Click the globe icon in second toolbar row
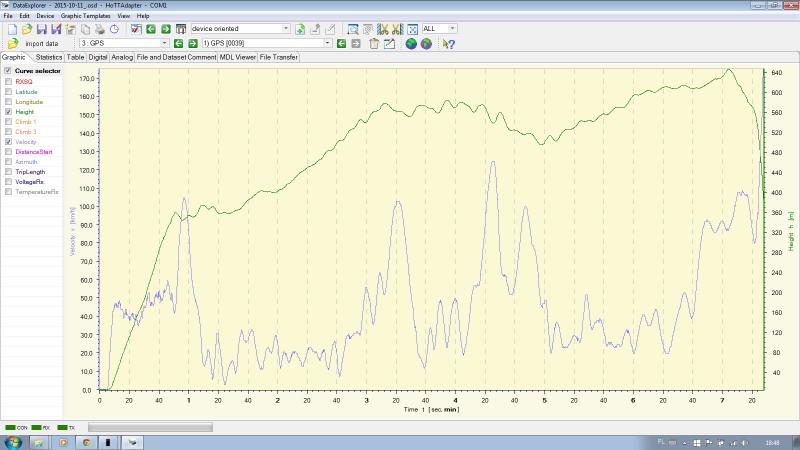The width and height of the screenshot is (800, 450). tap(411, 44)
